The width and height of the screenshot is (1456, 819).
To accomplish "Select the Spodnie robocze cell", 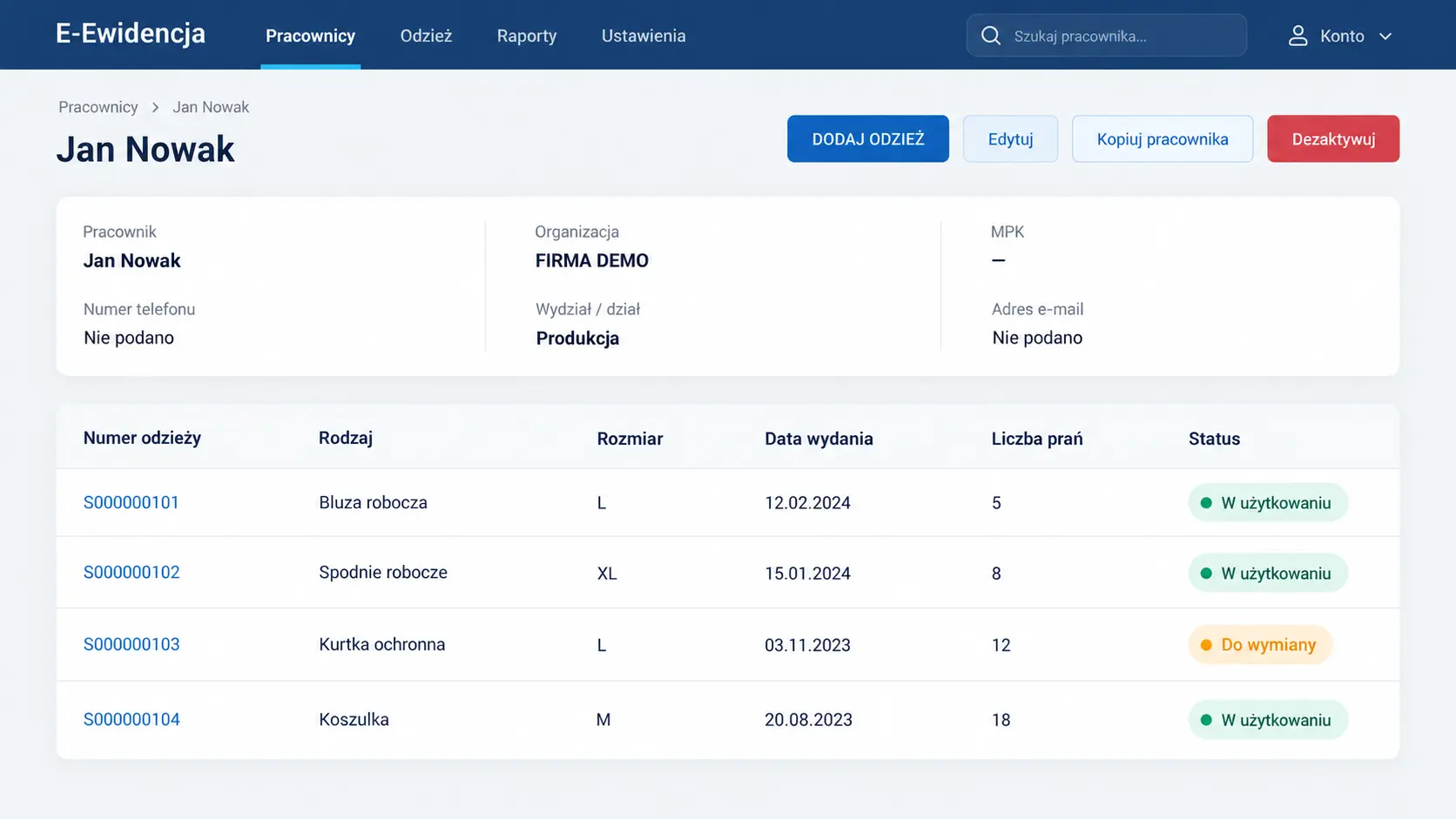I will pos(383,573).
